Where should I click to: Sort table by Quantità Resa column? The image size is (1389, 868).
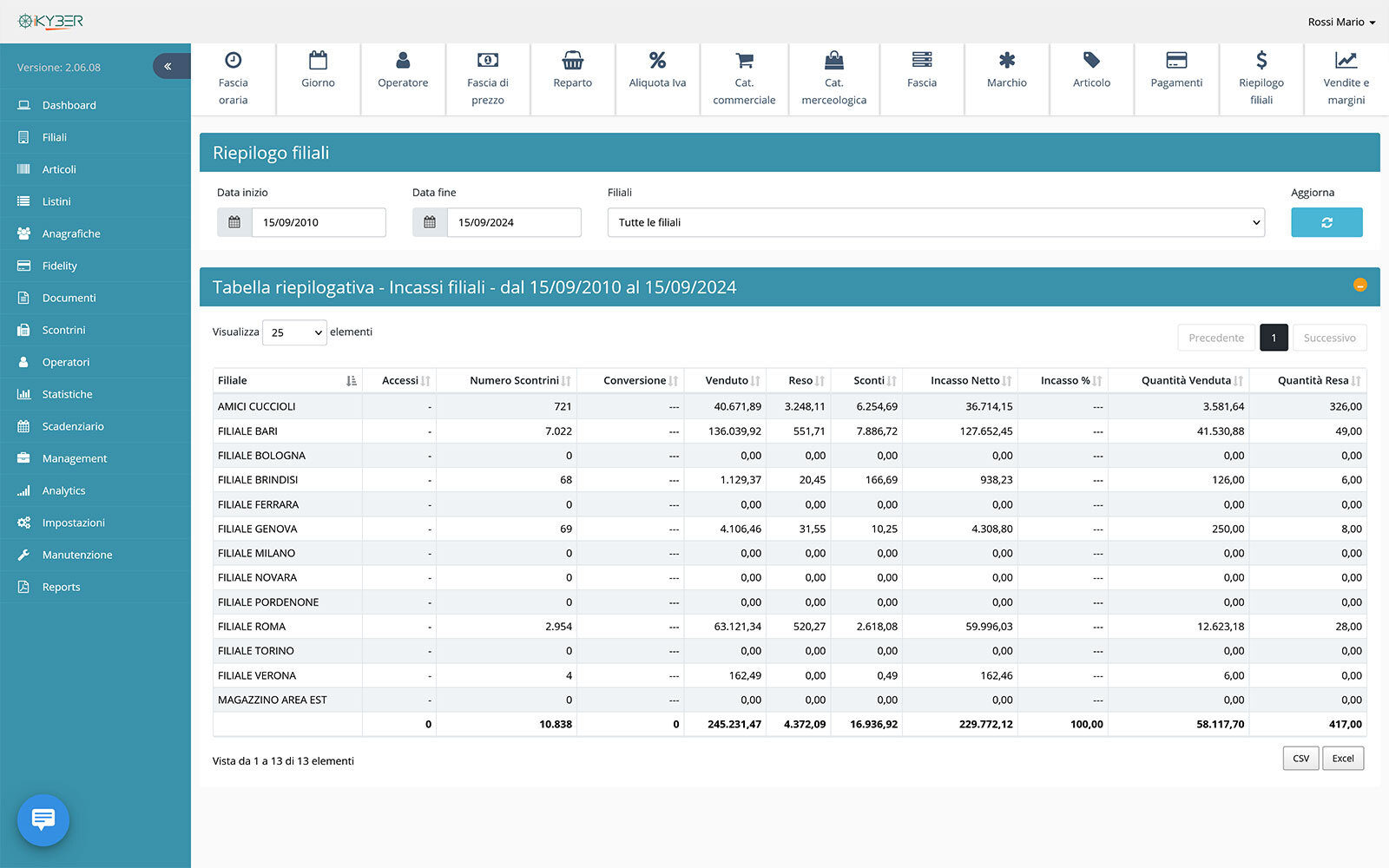click(1308, 380)
